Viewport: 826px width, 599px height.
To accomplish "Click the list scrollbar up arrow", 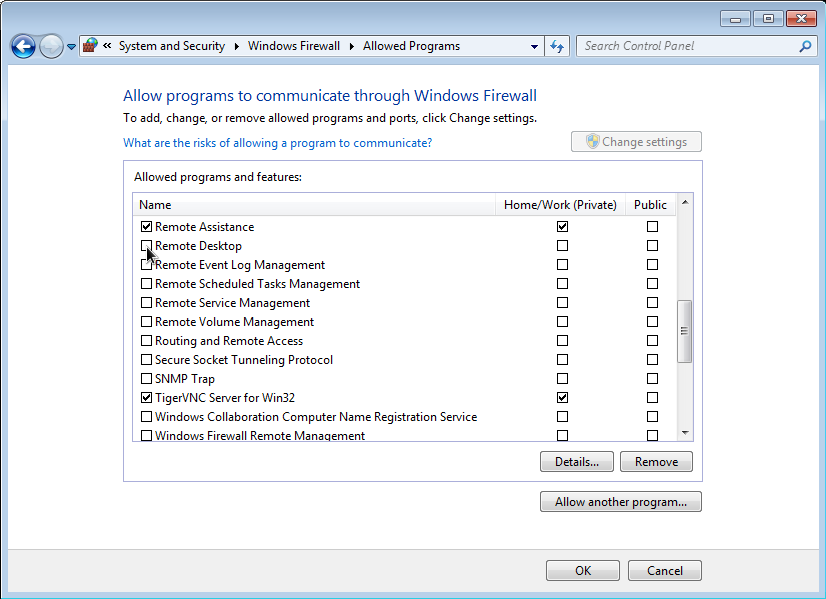I will click(x=685, y=202).
